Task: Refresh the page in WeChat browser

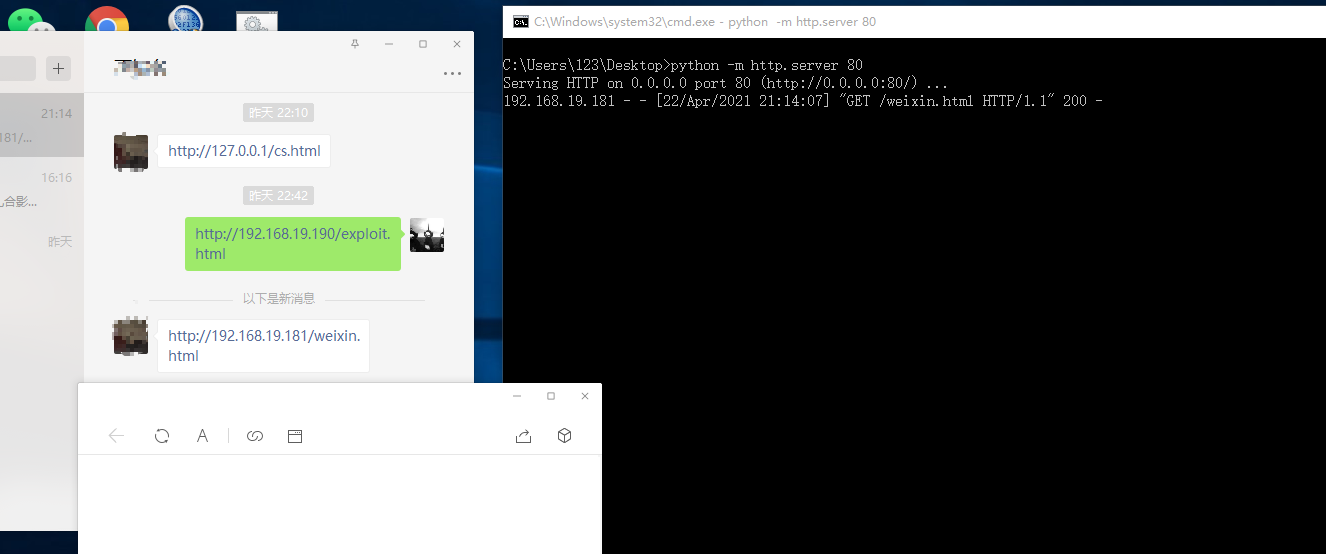Action: [162, 436]
